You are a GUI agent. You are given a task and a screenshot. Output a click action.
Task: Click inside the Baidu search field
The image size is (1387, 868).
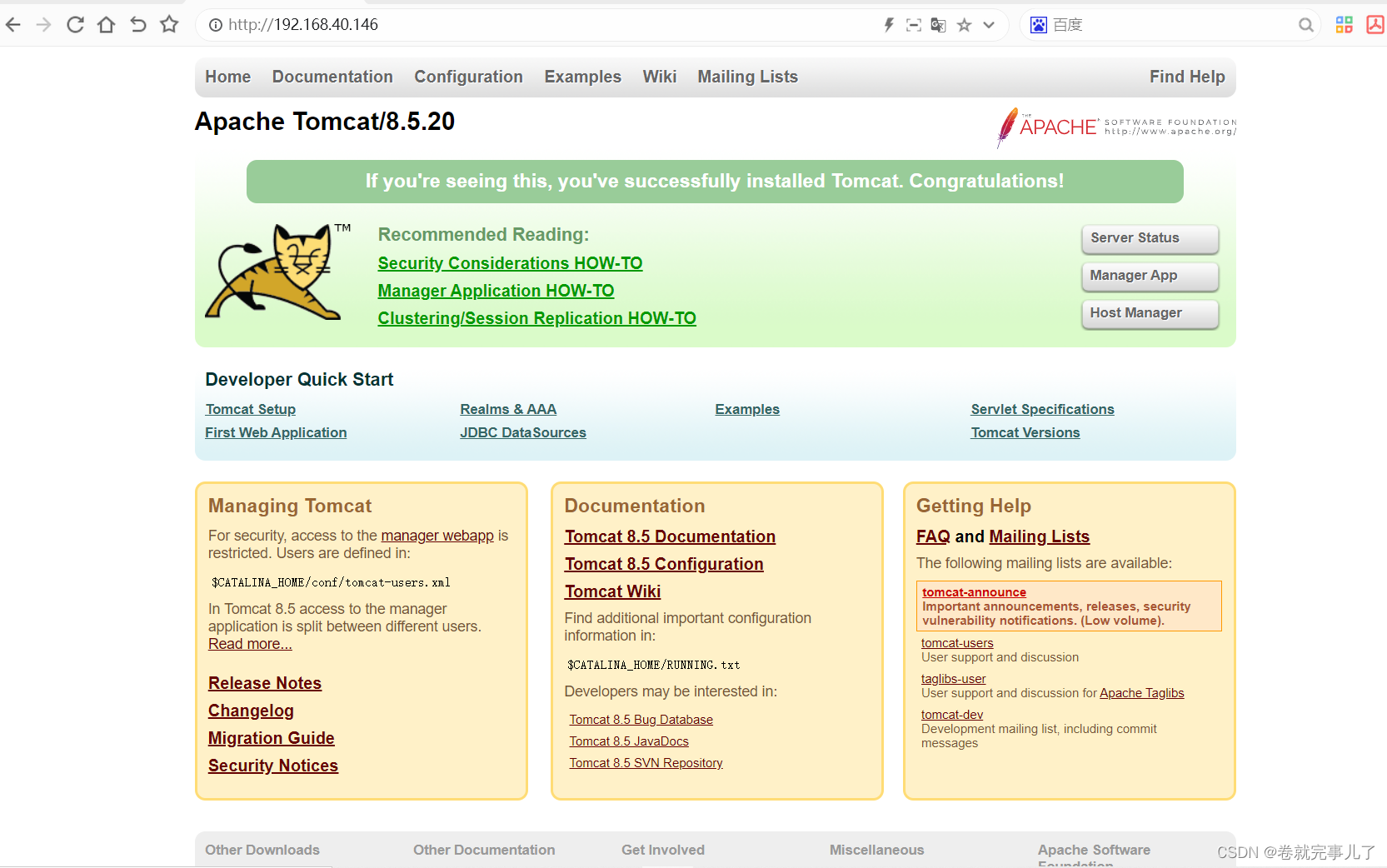(1170, 25)
